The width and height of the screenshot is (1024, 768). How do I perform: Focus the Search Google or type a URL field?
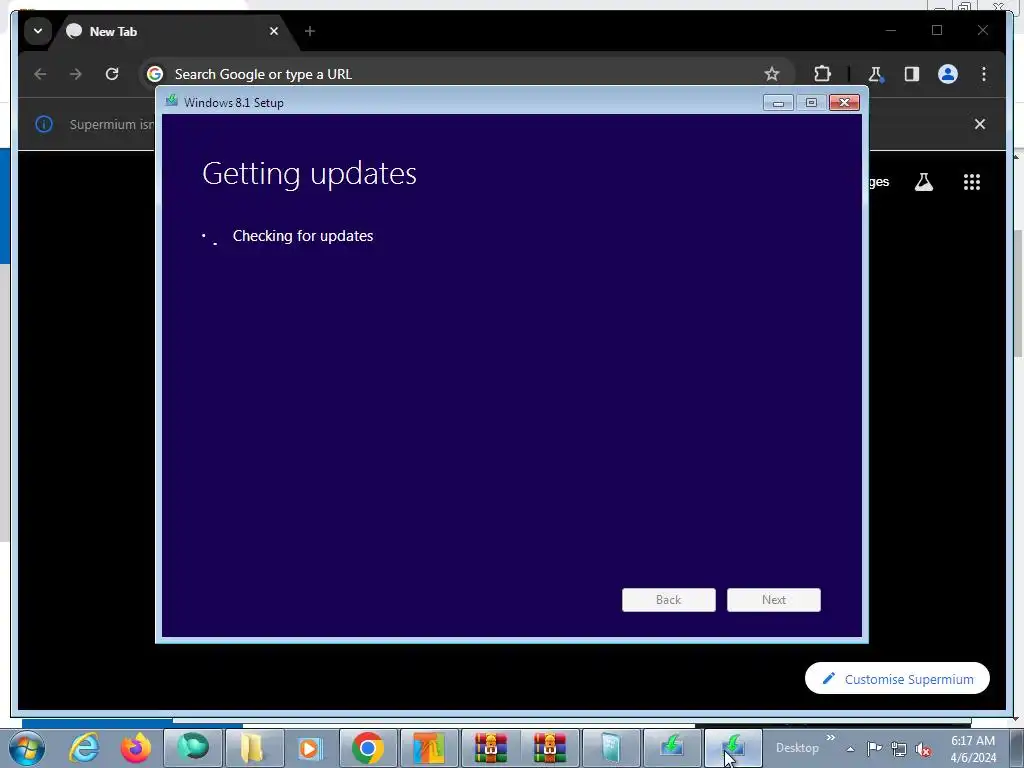tap(457, 74)
